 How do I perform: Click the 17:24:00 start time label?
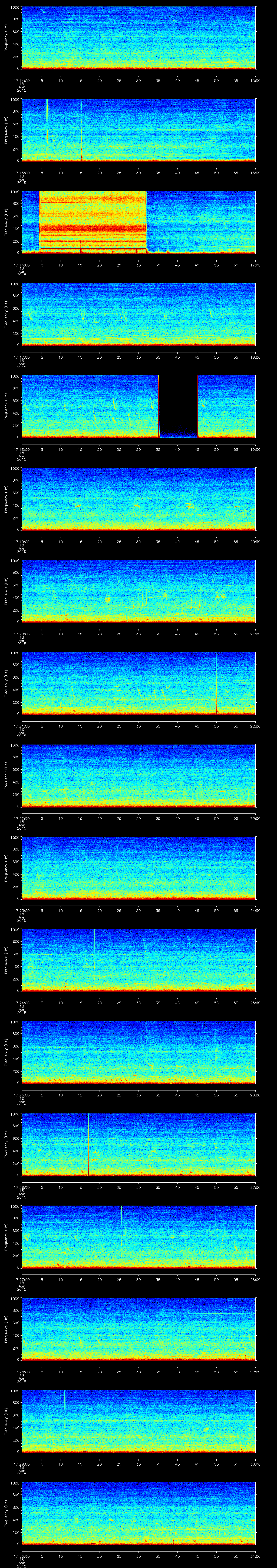21,1003
